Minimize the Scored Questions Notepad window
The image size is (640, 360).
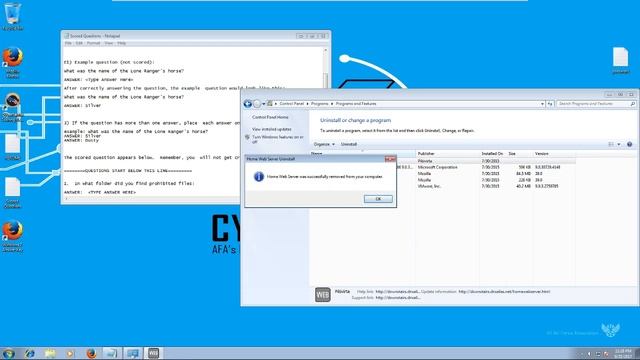(301, 36)
